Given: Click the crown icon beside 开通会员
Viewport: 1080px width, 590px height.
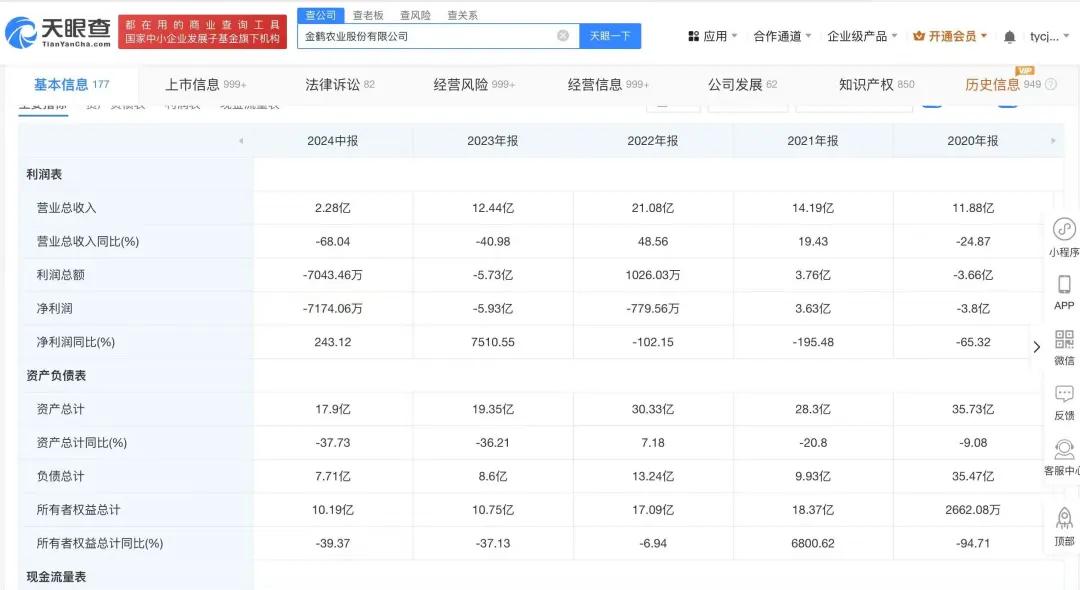Looking at the screenshot, I should 918,36.
